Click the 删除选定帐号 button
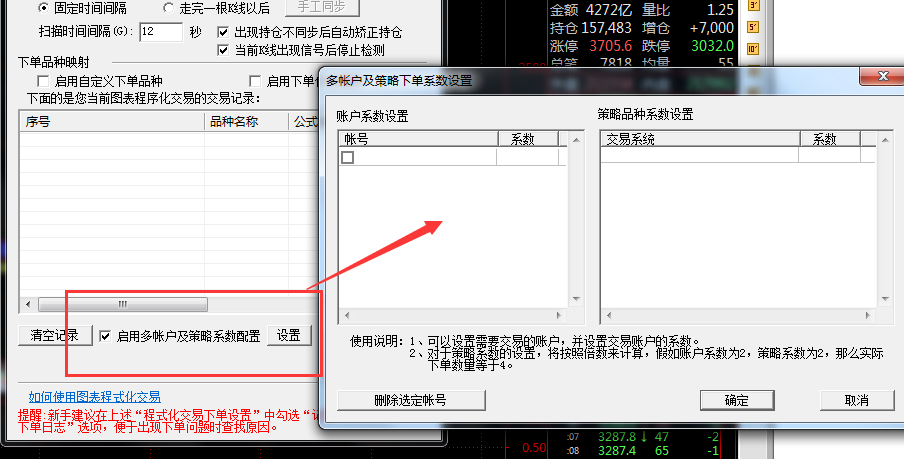 click(410, 400)
